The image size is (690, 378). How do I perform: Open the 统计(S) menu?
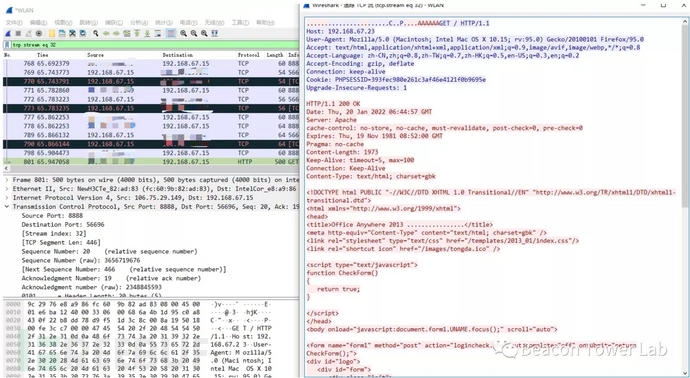(x=164, y=22)
